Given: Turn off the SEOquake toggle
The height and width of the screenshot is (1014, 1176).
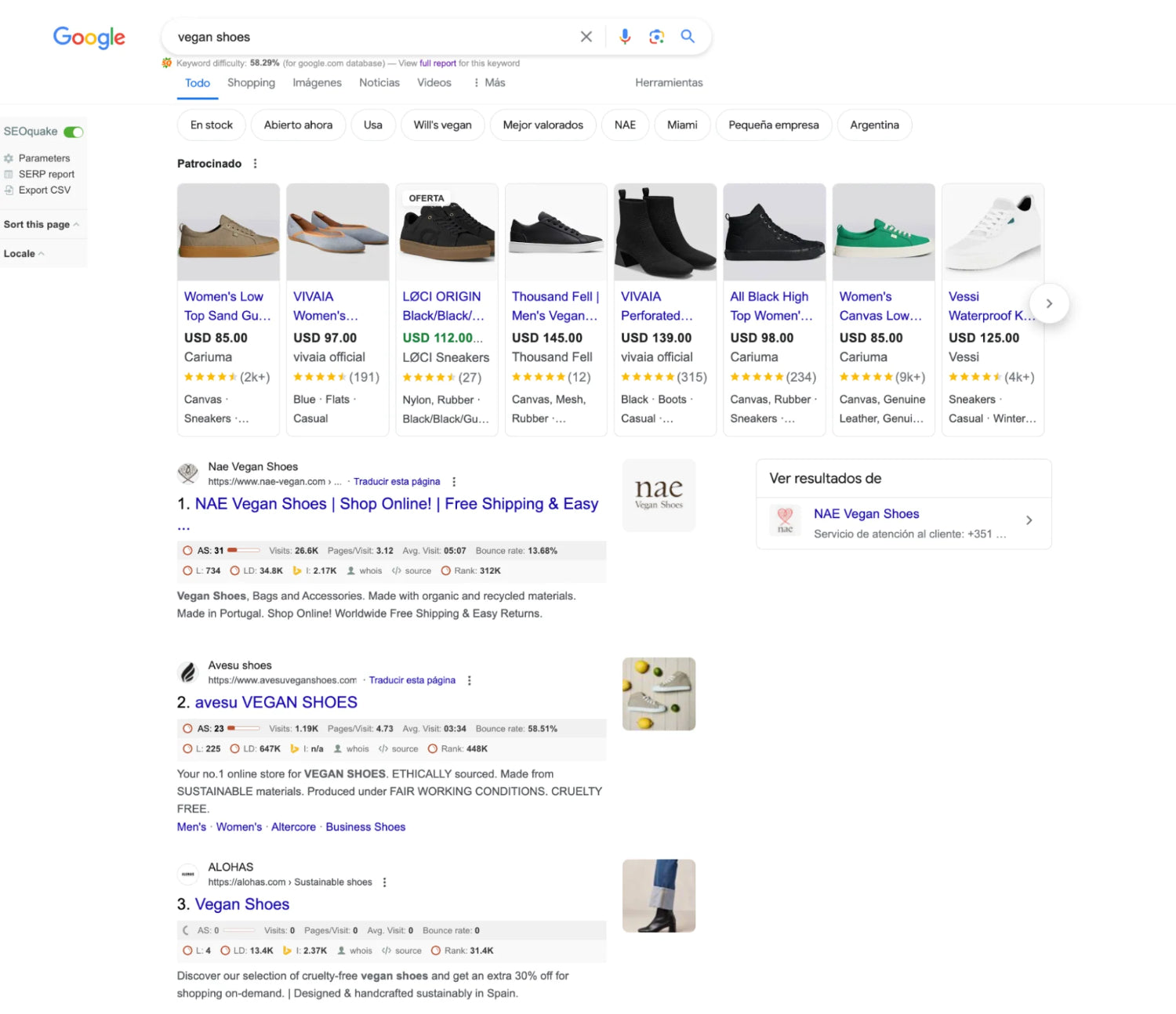Looking at the screenshot, I should [74, 132].
